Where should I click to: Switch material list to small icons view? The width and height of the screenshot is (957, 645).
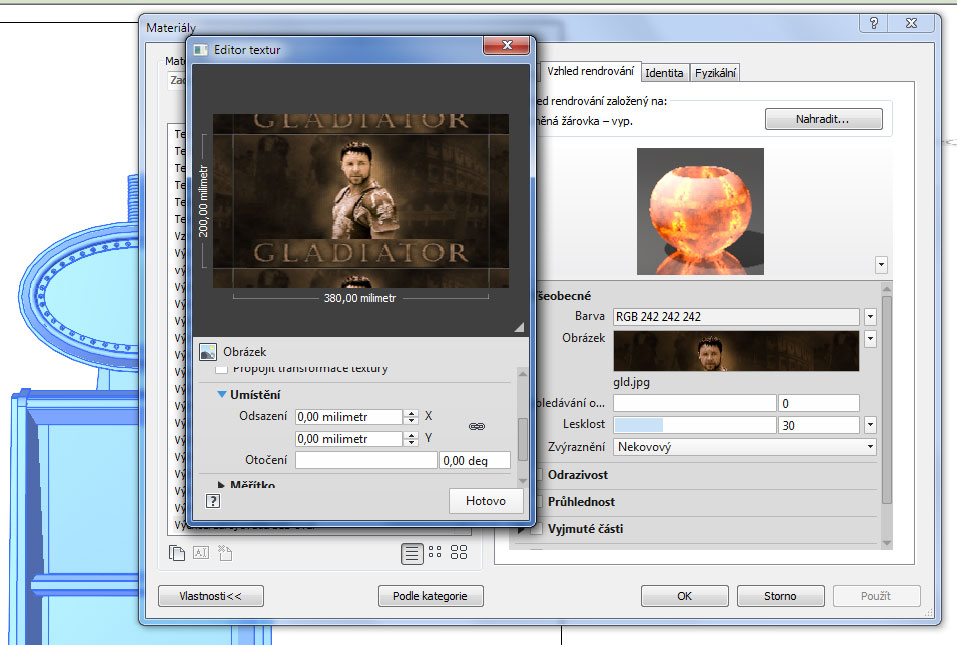coord(435,552)
